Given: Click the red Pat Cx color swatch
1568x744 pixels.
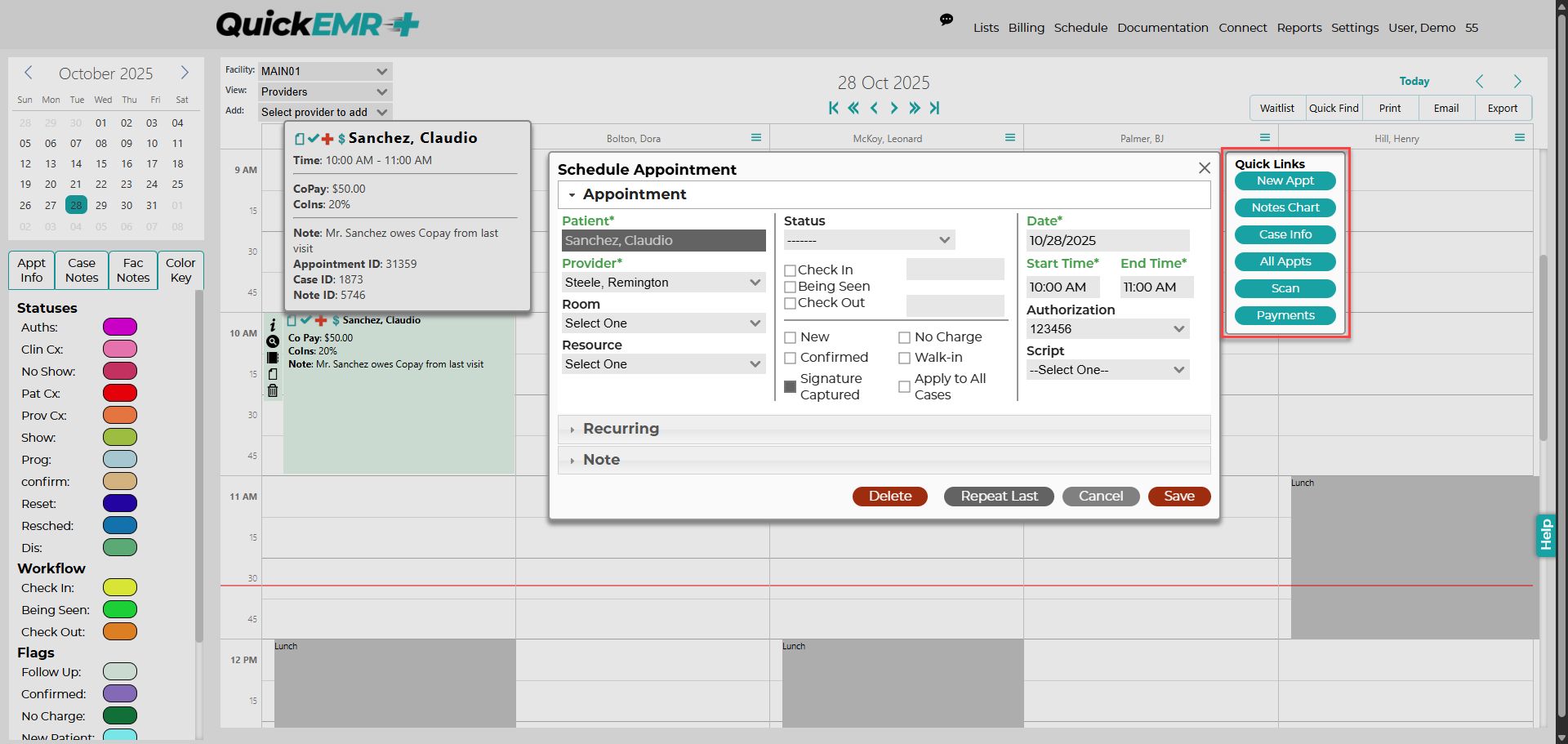Looking at the screenshot, I should click(120, 394).
